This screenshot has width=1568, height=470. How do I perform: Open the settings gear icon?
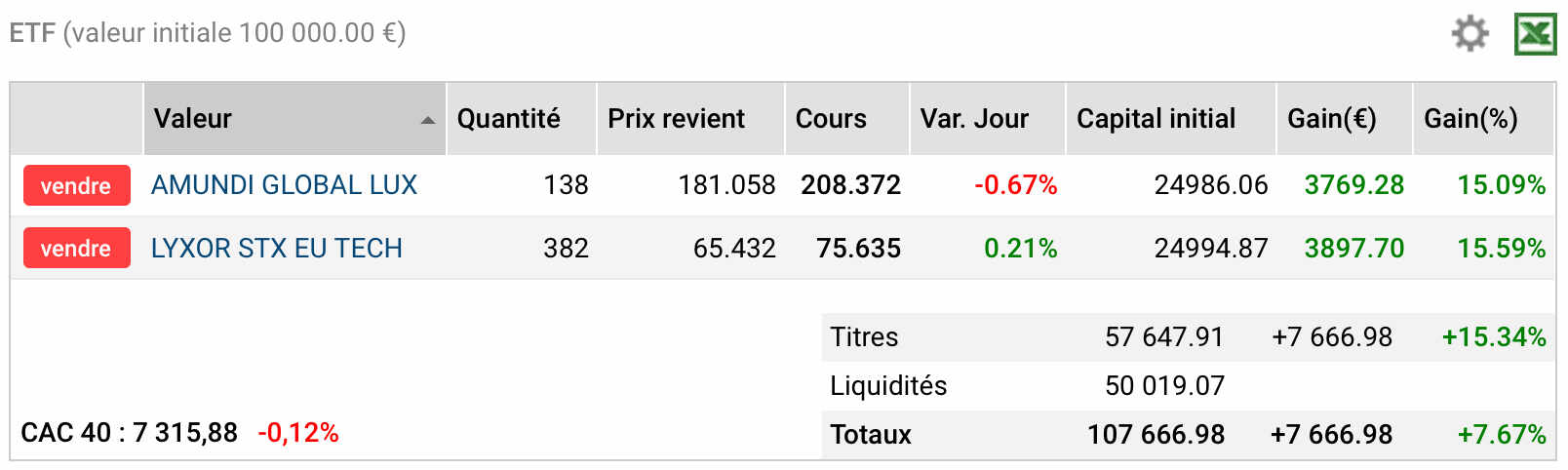(1470, 33)
